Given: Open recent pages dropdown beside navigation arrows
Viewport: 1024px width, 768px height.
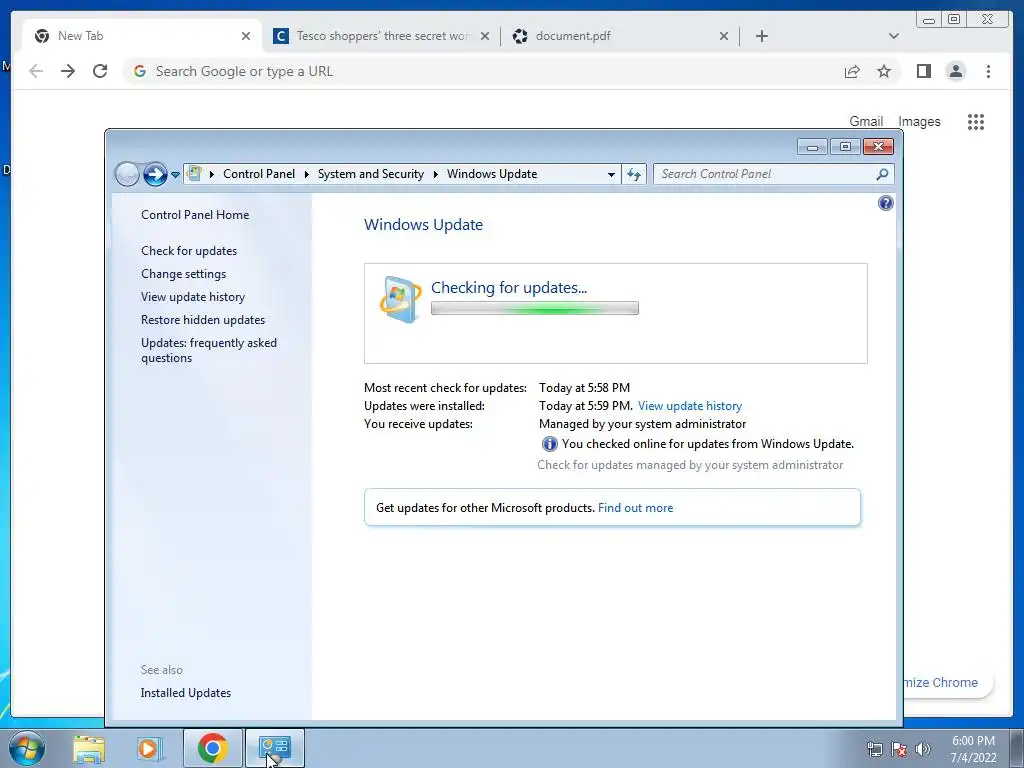Looking at the screenshot, I should tap(175, 175).
